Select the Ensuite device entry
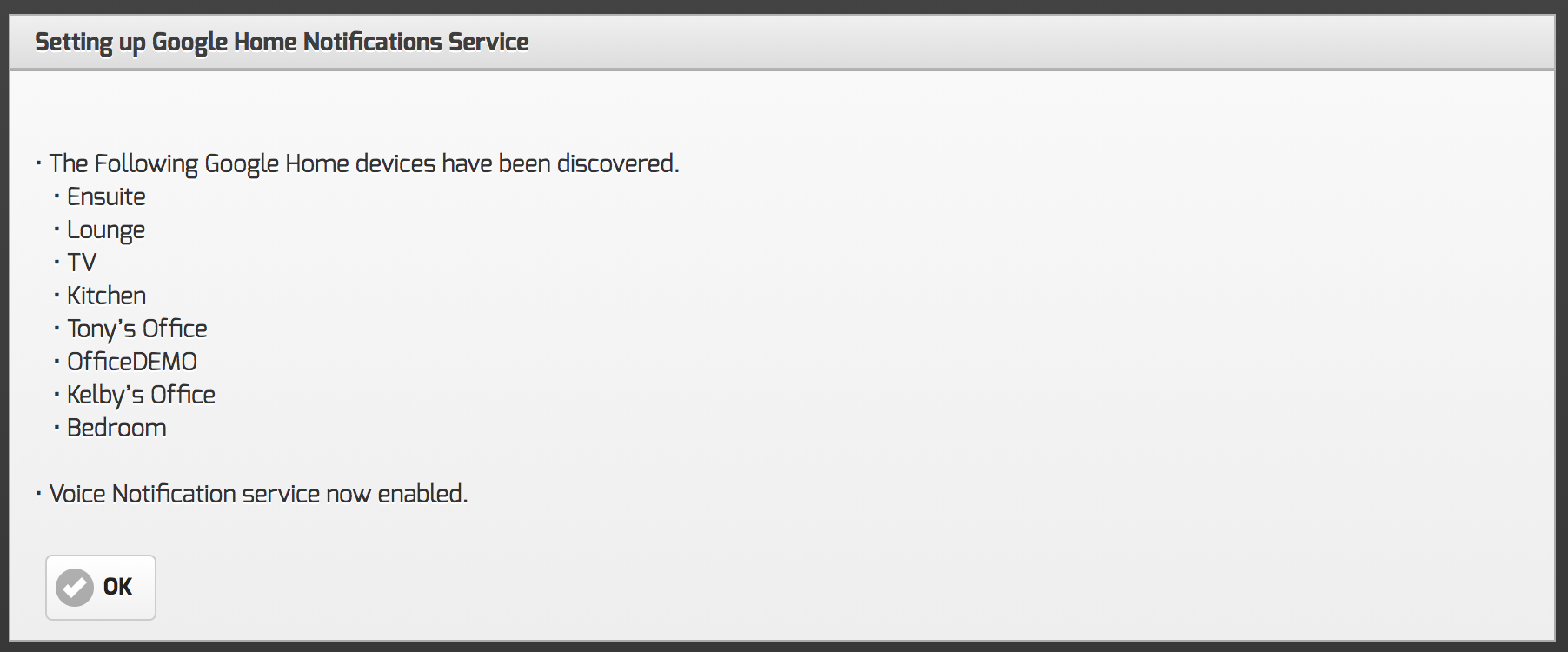This screenshot has height=652, width=1568. [x=106, y=197]
